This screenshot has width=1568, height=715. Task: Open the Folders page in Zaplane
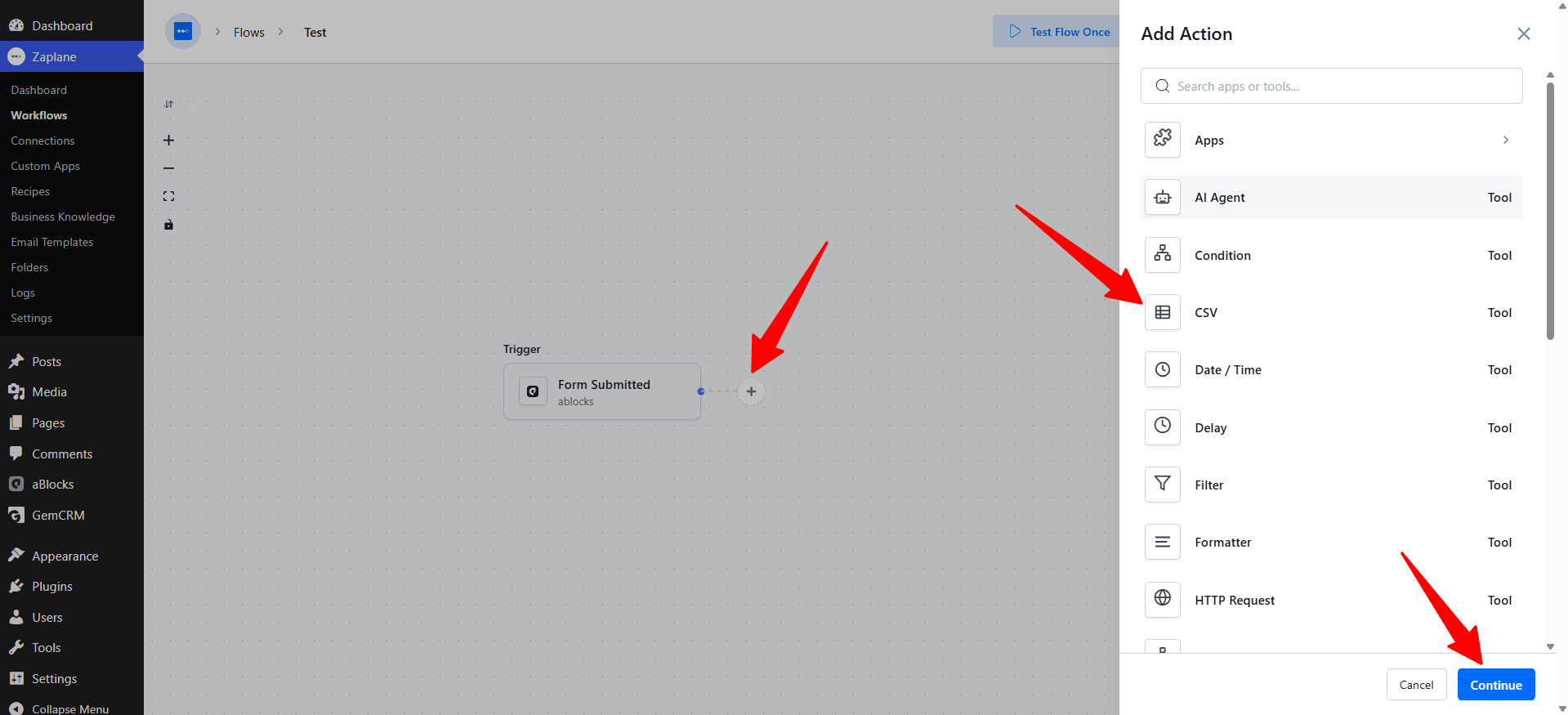pyautogui.click(x=29, y=267)
